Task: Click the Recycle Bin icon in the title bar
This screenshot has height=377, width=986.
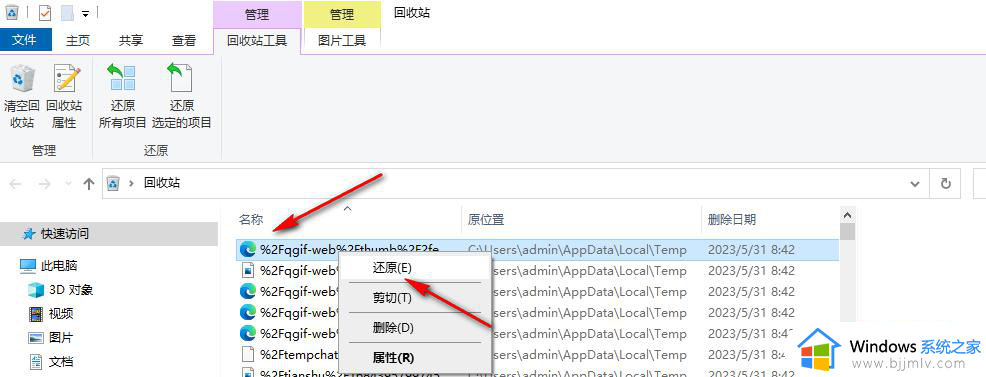Action: 13,12
